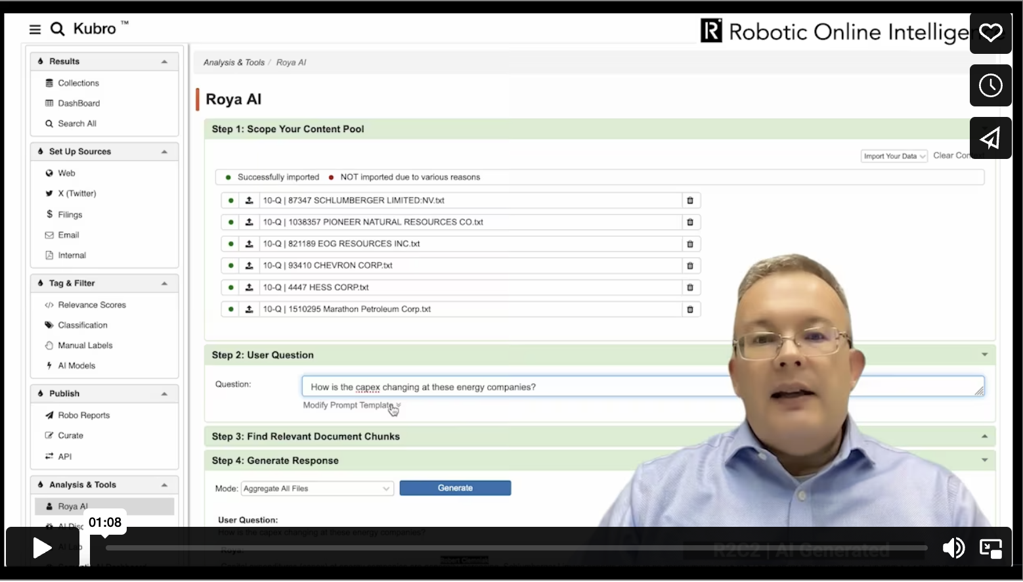This screenshot has height=582, width=1023.
Task: Open Email sources
Action: pyautogui.click(x=68, y=235)
